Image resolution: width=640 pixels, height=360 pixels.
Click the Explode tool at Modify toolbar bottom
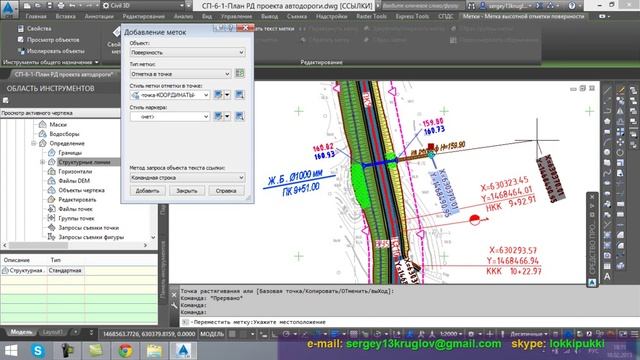coord(620,266)
